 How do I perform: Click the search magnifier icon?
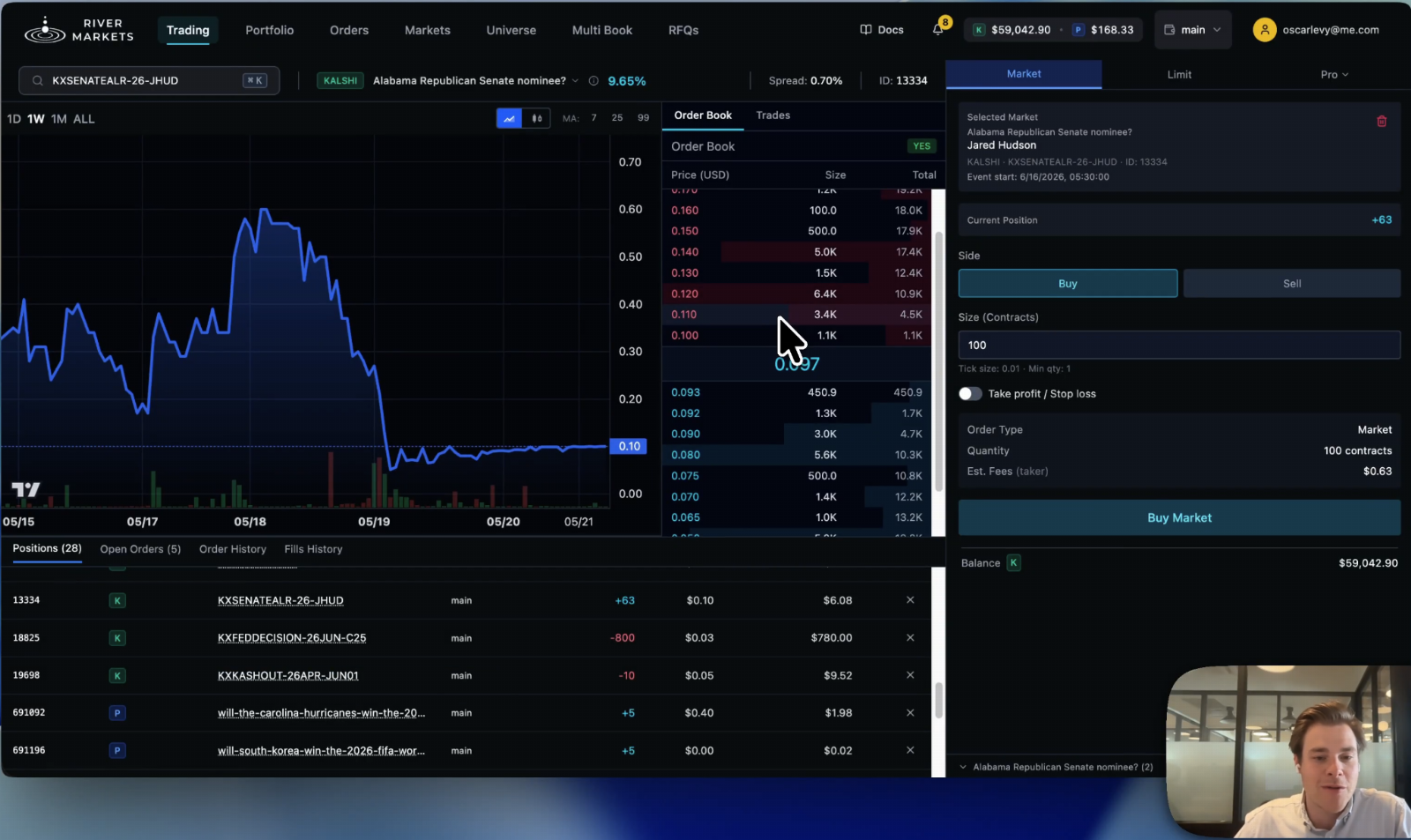click(38, 80)
